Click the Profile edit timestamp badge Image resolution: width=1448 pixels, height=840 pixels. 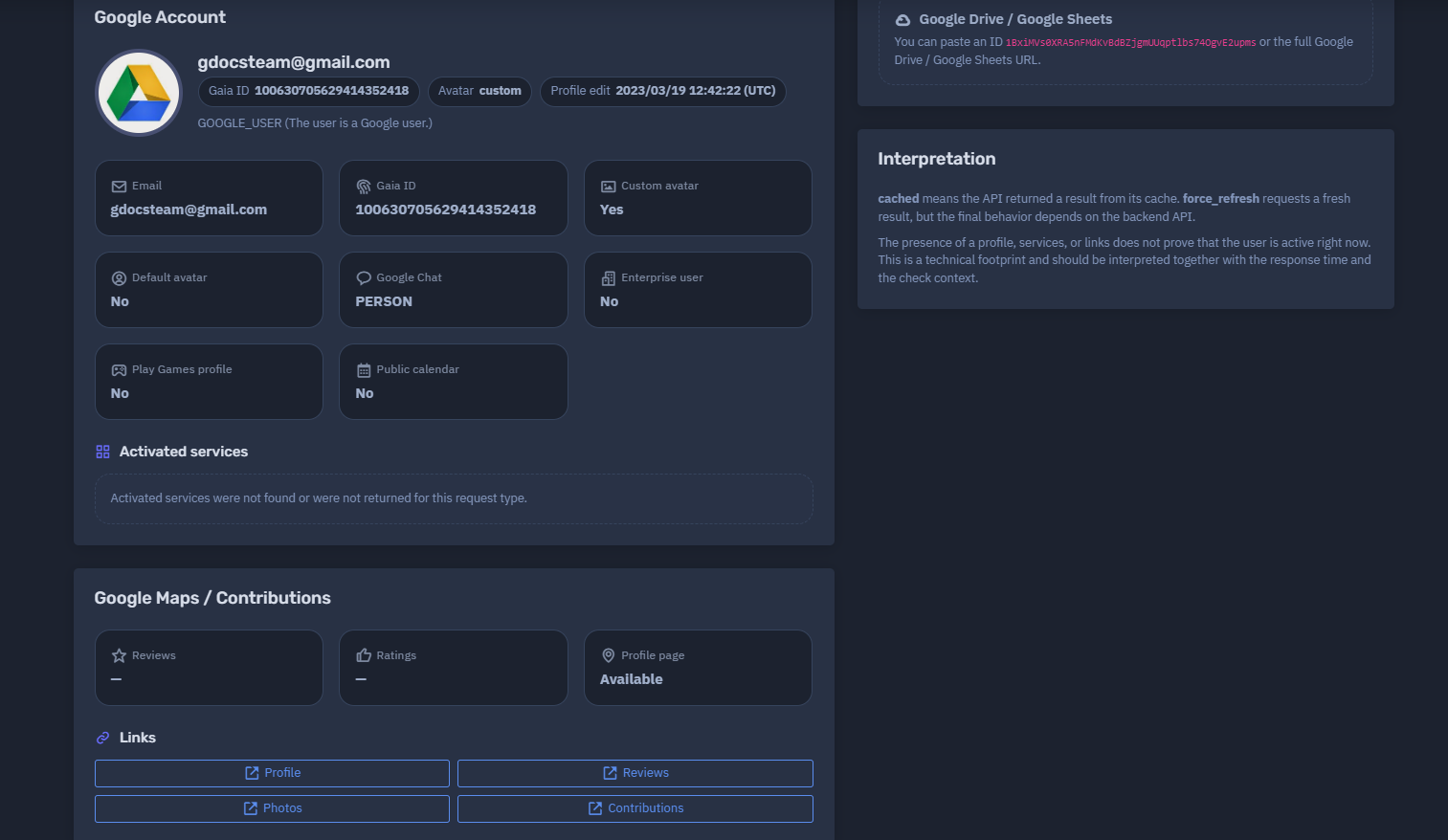click(663, 91)
